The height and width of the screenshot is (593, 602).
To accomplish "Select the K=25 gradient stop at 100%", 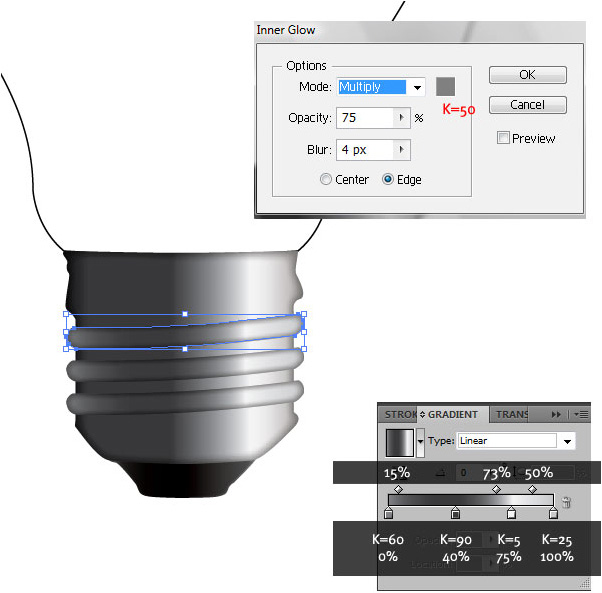I will [553, 513].
